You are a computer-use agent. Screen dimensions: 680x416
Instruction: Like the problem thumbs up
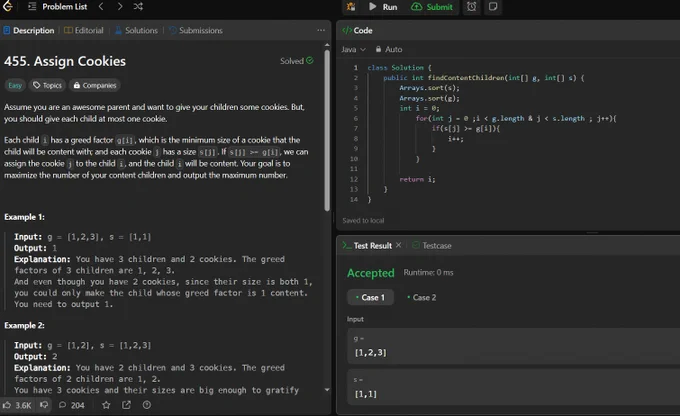(x=17, y=405)
